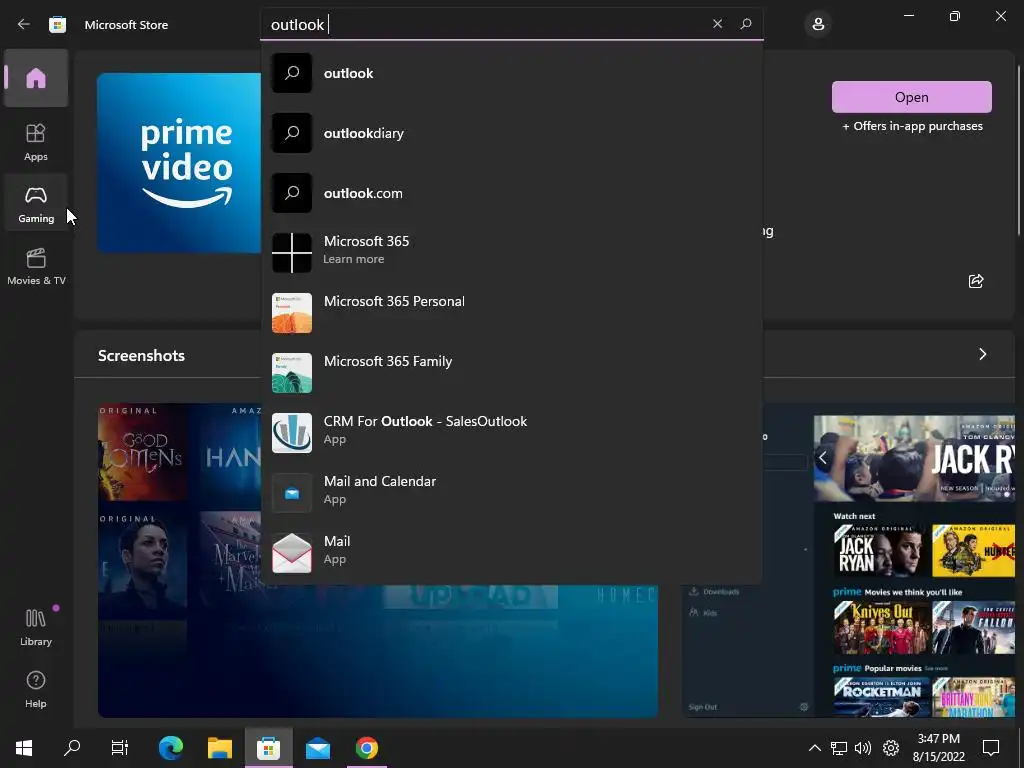Open the Prime Video app
The width and height of the screenshot is (1024, 768).
coord(912,97)
